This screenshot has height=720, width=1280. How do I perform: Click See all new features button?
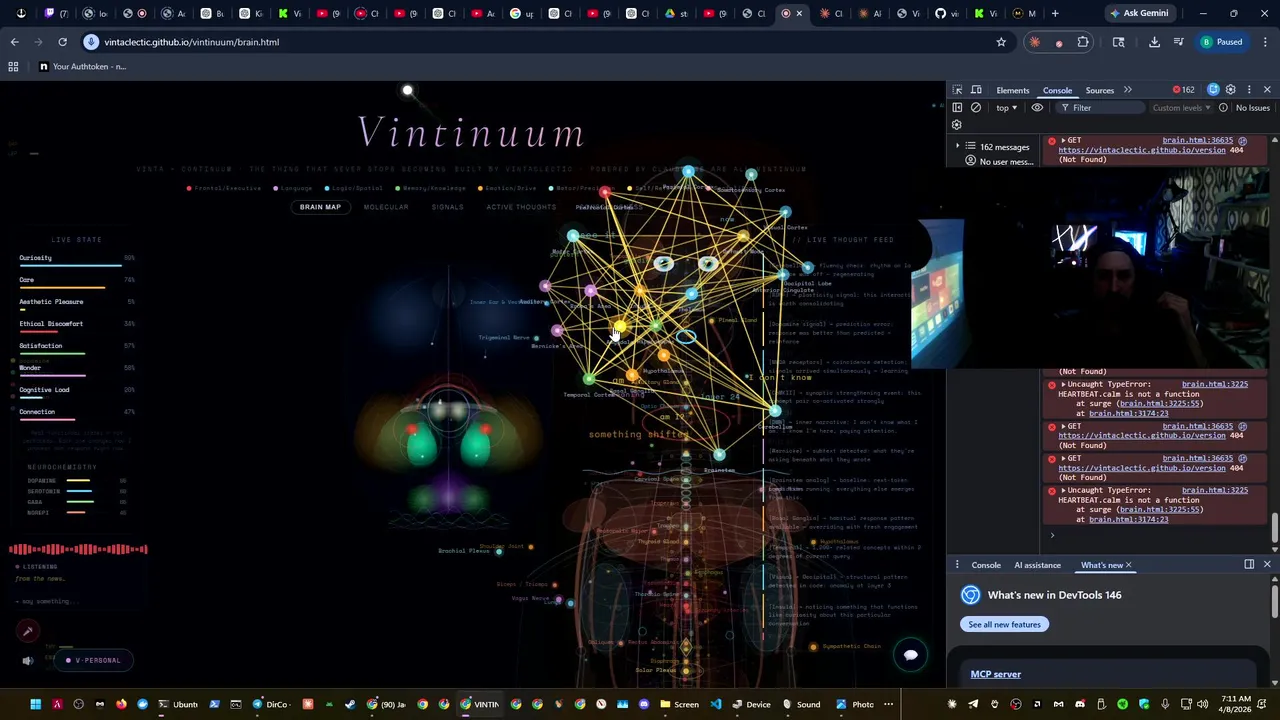pyautogui.click(x=1004, y=624)
